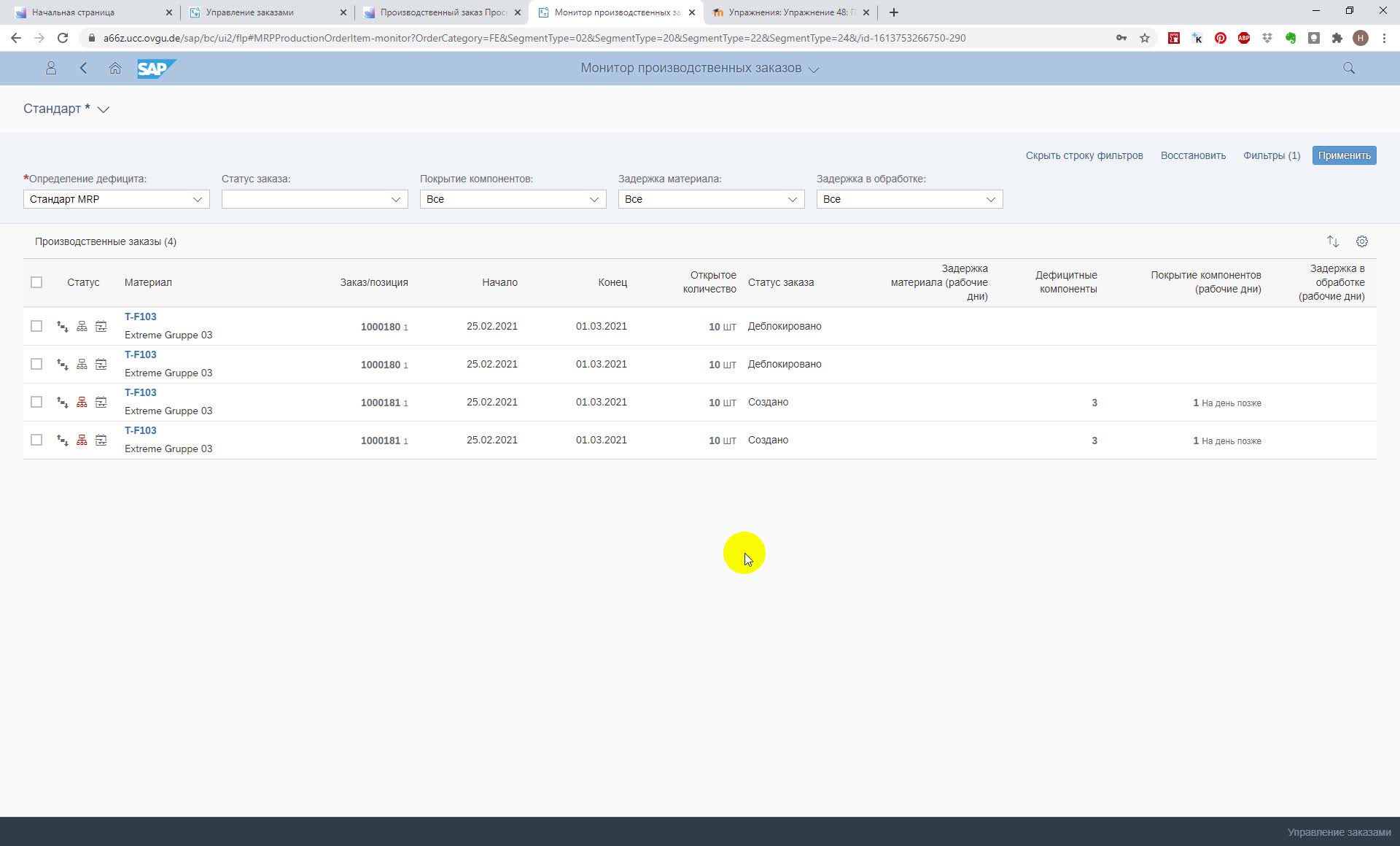Tick checkbox of last order 1000181 row

pos(36,440)
